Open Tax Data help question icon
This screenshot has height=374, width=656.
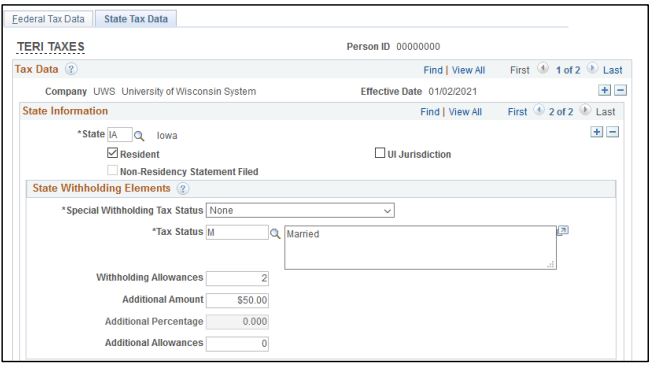71,69
